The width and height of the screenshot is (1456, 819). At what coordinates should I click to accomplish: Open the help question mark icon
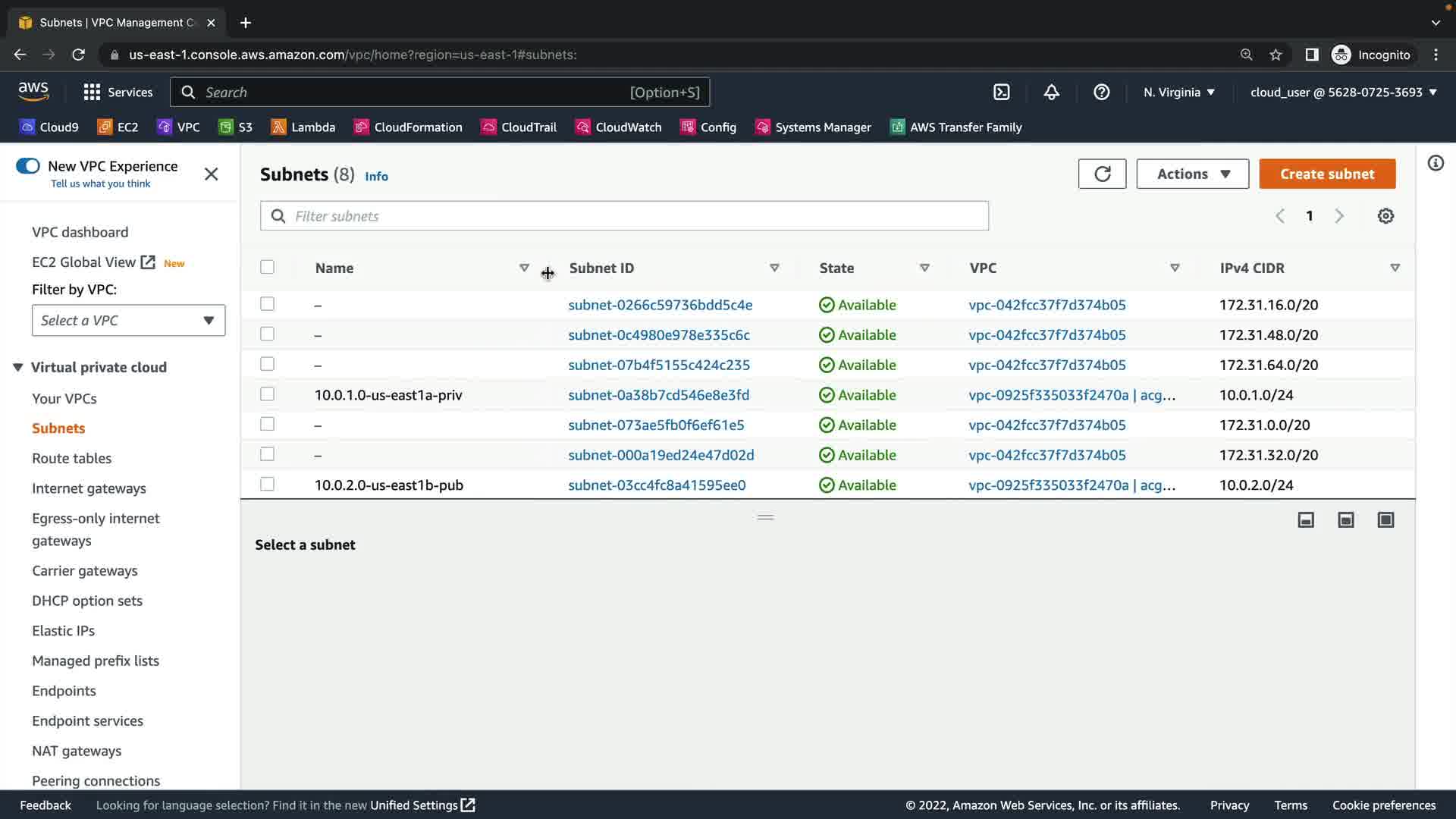point(1101,92)
